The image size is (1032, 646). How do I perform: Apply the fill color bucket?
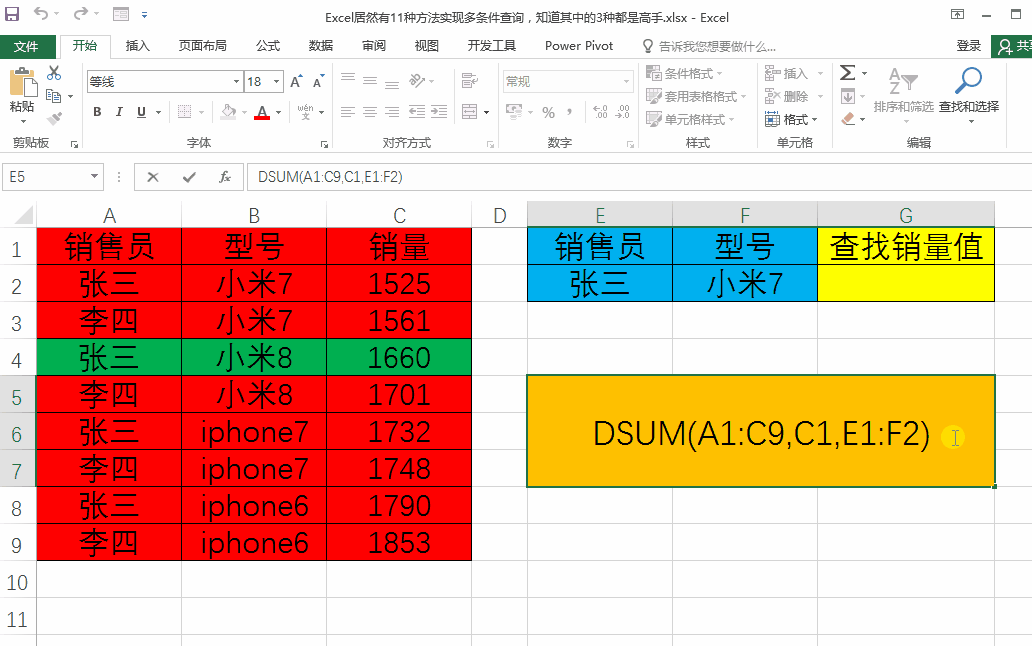point(228,112)
